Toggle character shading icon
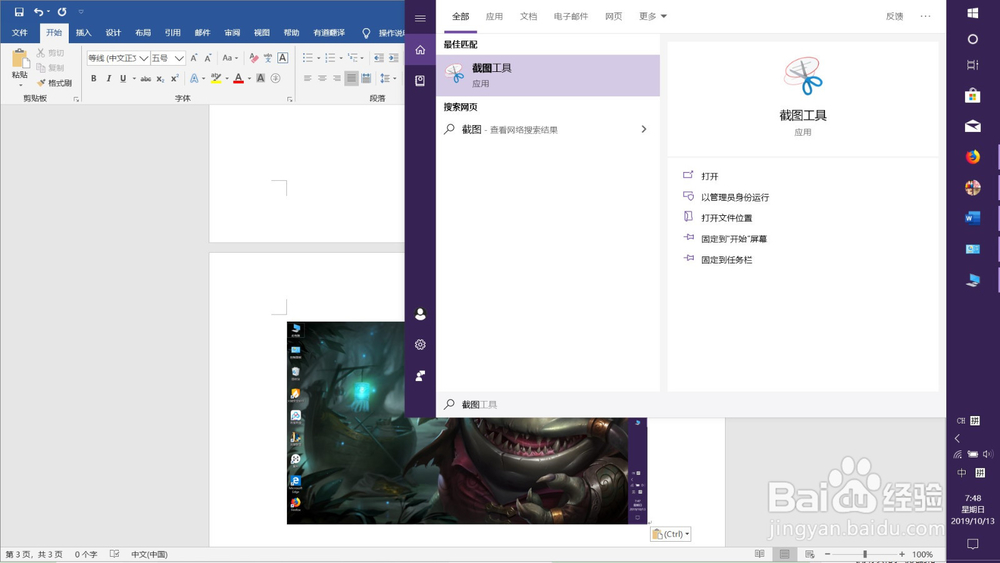 coord(260,78)
